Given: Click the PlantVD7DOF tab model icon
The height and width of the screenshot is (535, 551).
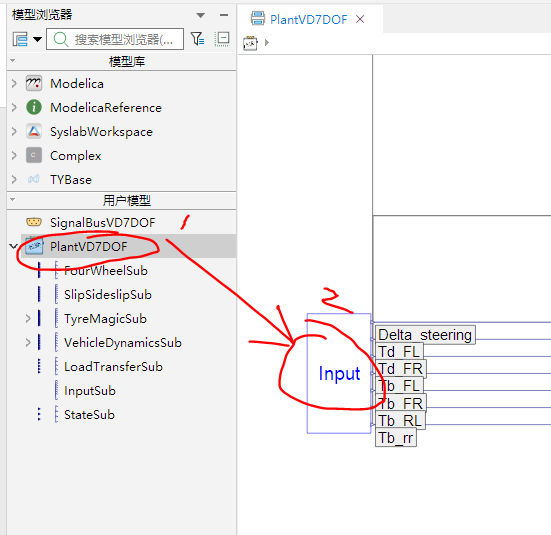Looking at the screenshot, I should tap(258, 18).
